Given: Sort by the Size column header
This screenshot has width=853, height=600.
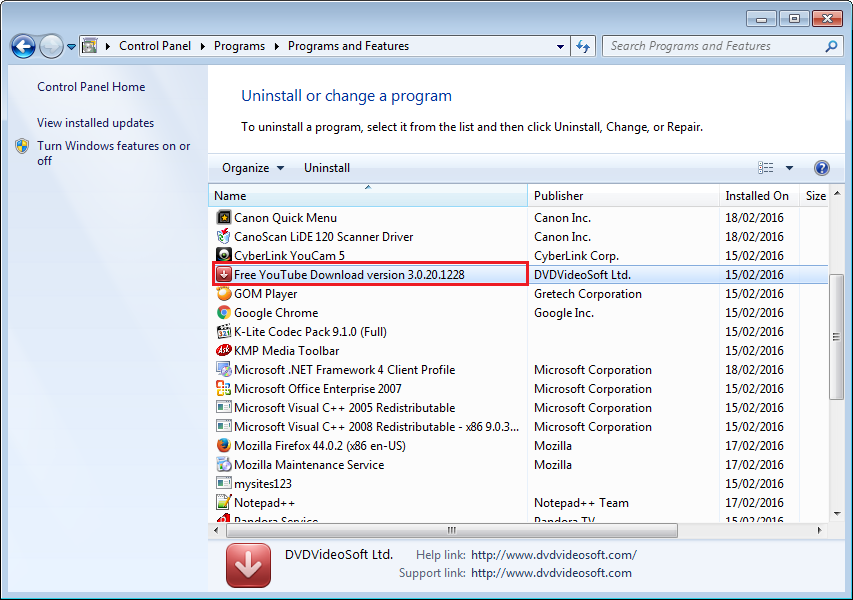Looking at the screenshot, I should click(814, 196).
